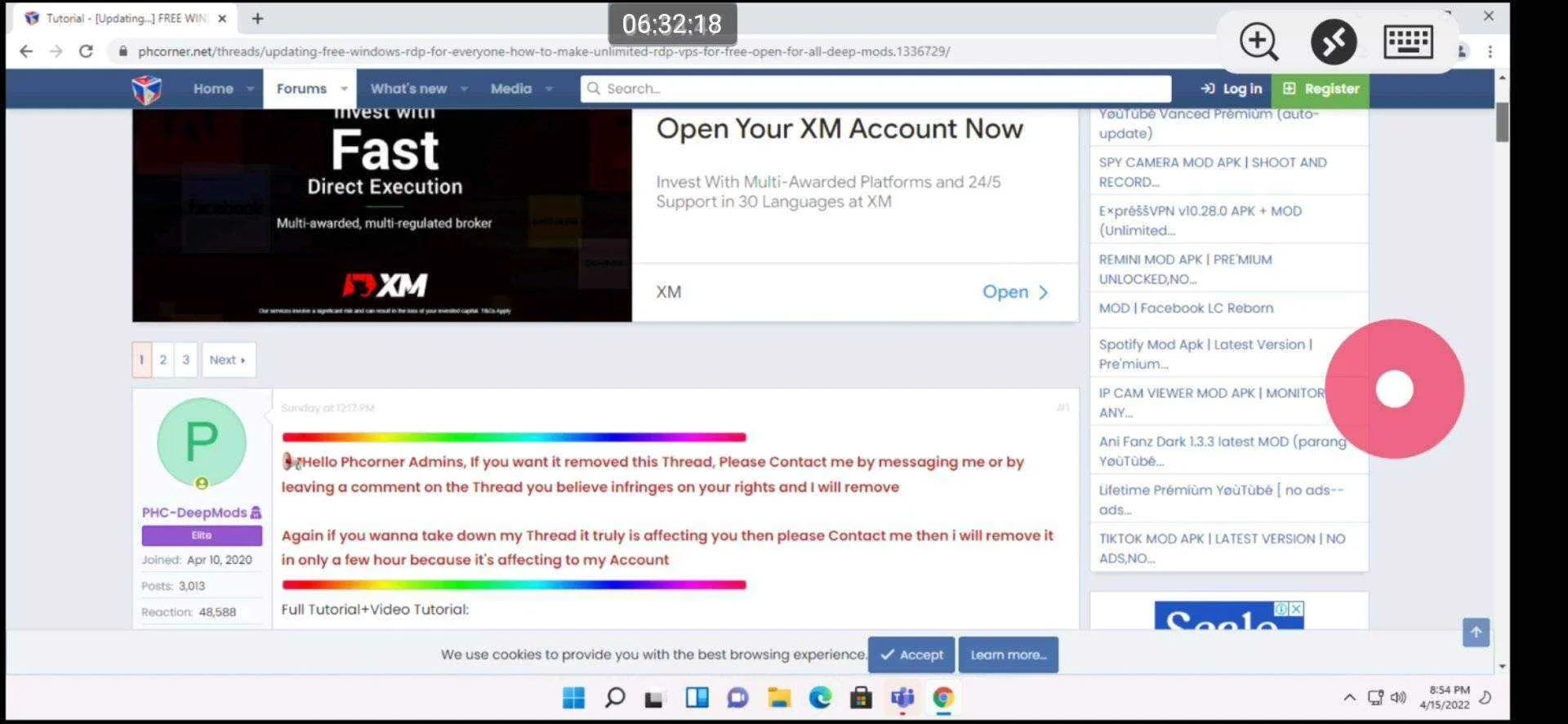
Task: Expand the Home menu dropdown arrow
Action: pyautogui.click(x=250, y=89)
